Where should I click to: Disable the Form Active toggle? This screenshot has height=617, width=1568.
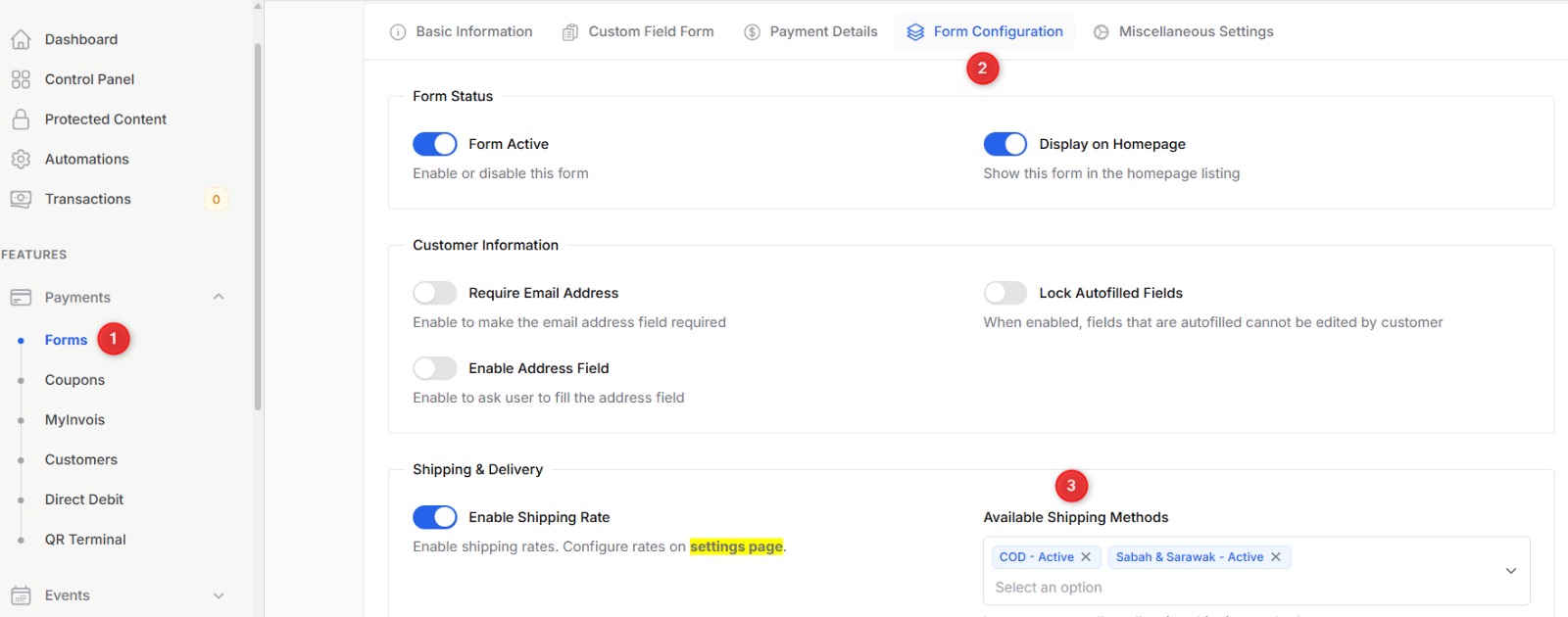(x=435, y=144)
